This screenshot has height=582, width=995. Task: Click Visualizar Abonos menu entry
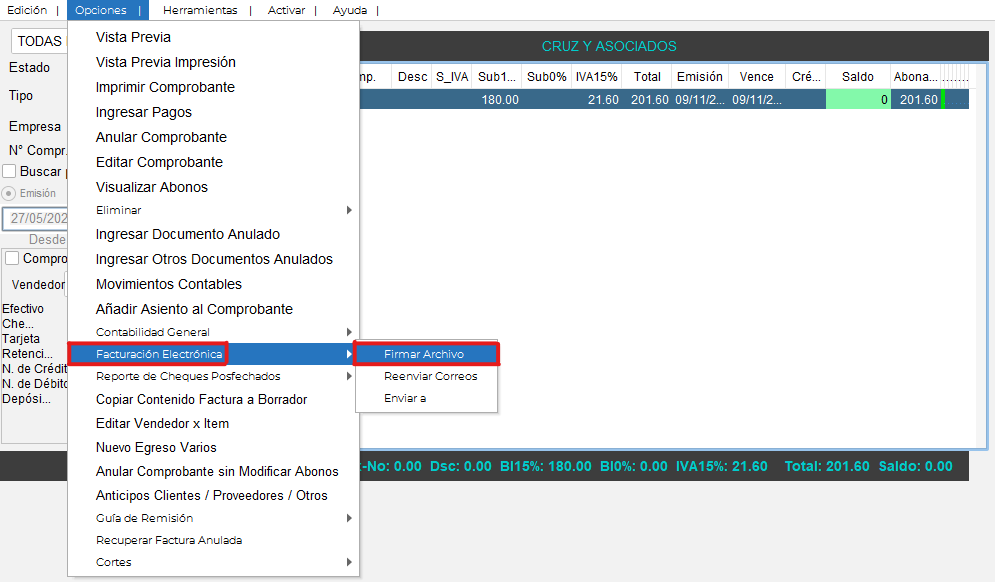(x=152, y=187)
